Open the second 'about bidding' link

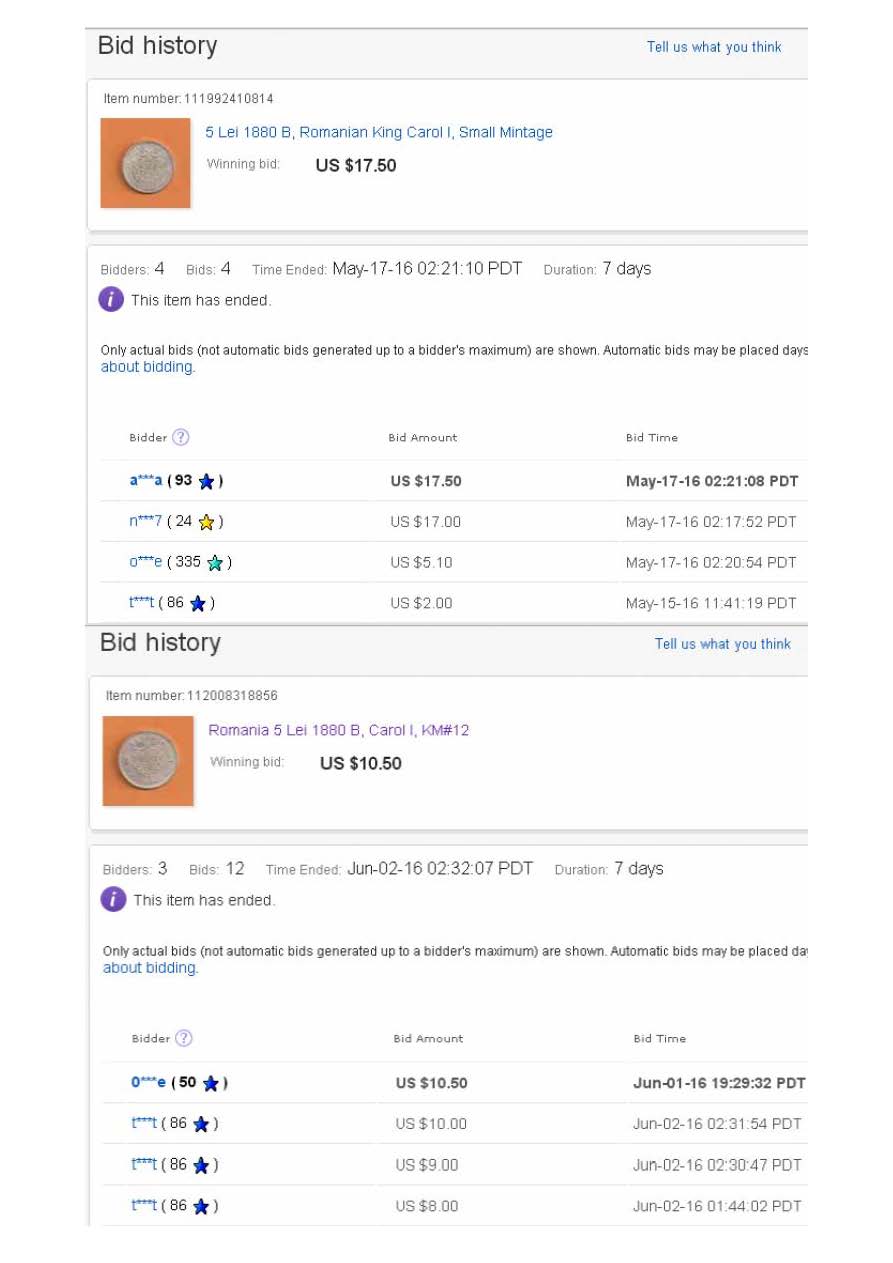(x=149, y=968)
